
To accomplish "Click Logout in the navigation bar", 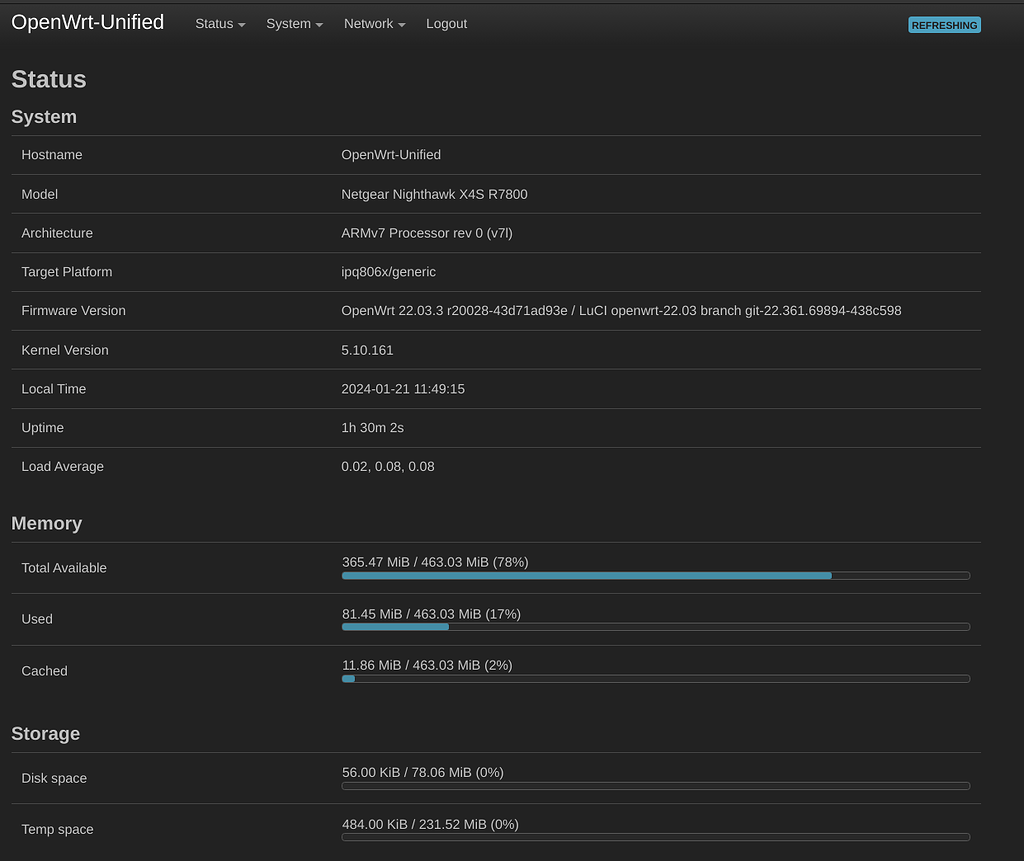I will click(446, 24).
